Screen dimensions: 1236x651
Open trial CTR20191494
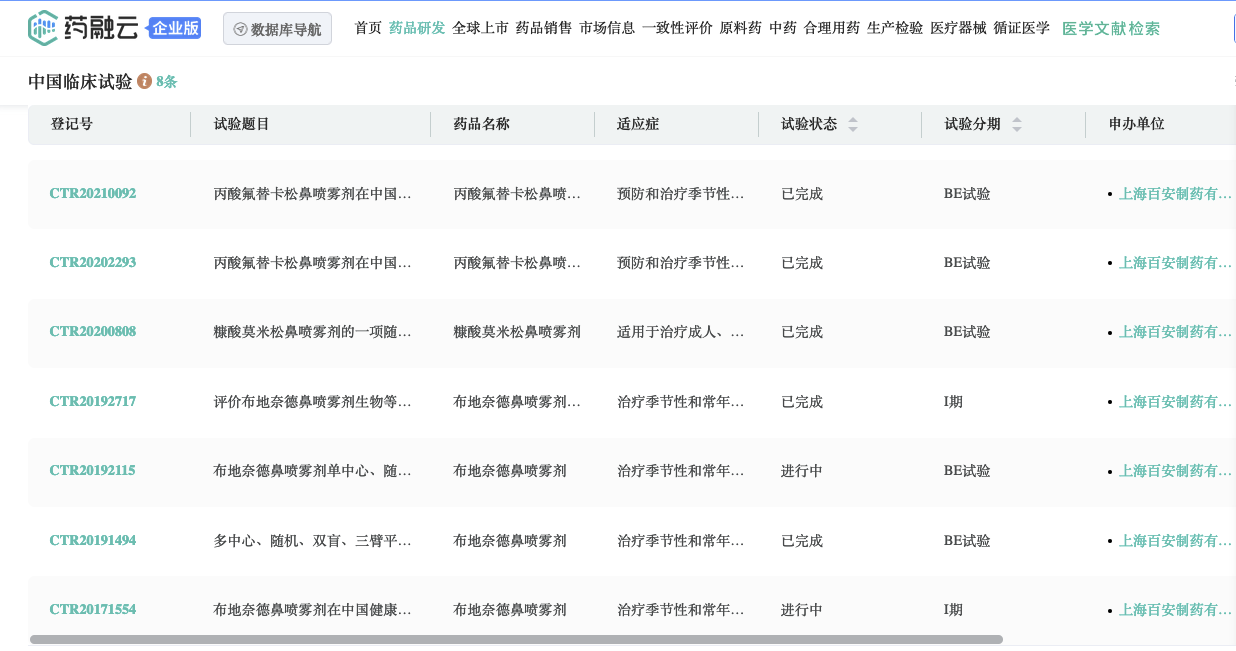click(x=93, y=540)
